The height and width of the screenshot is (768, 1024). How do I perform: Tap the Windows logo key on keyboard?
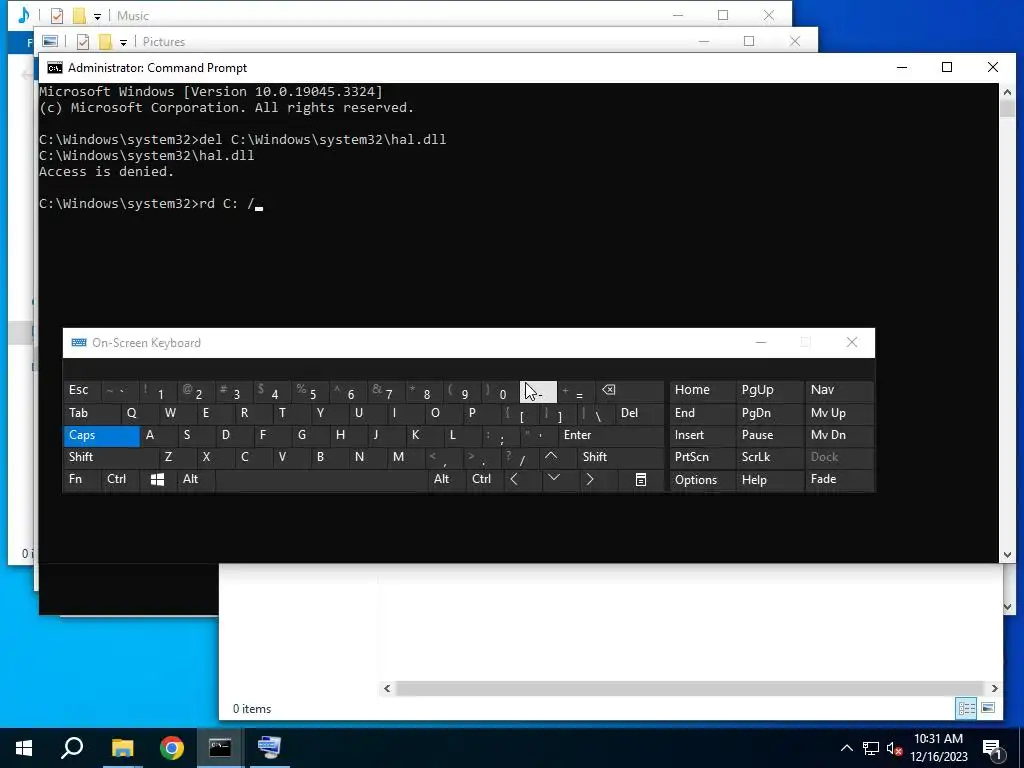click(x=157, y=479)
